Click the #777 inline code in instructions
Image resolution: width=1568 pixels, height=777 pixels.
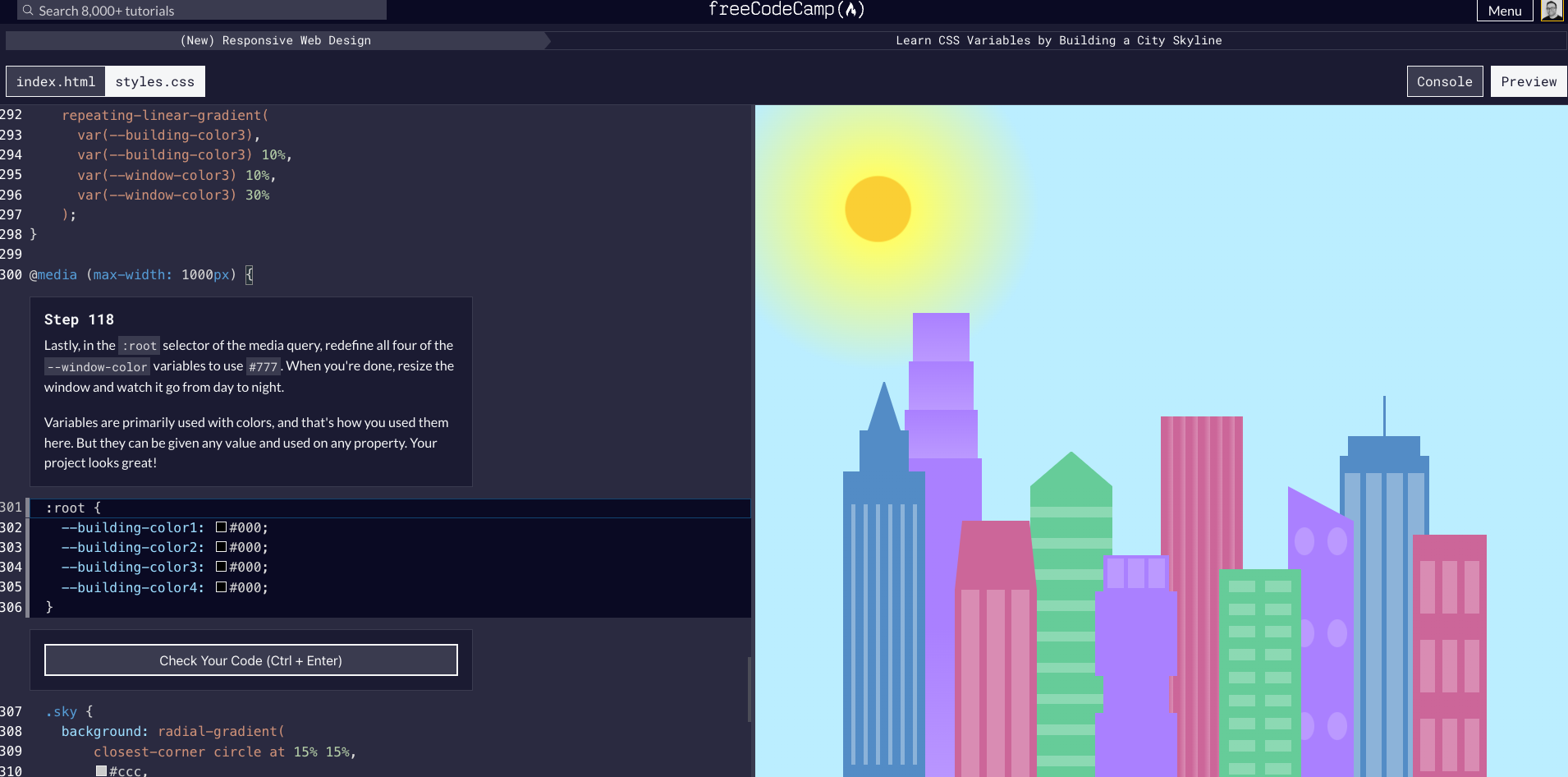263,366
